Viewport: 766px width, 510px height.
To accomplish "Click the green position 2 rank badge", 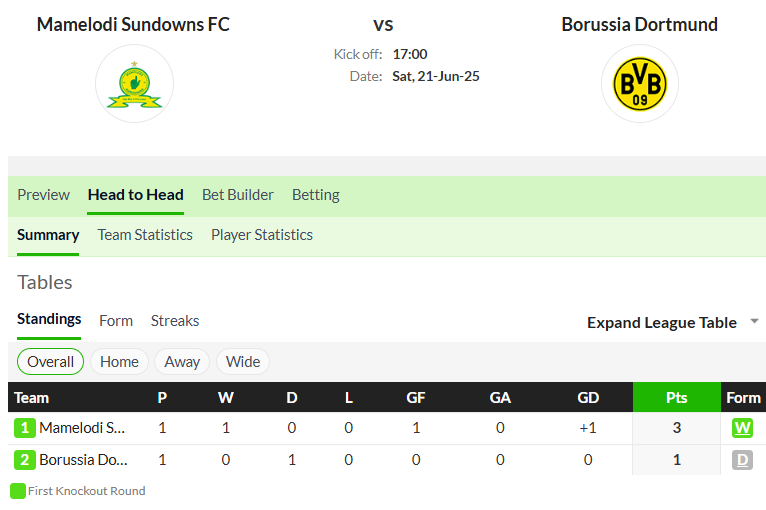I will coord(24,460).
